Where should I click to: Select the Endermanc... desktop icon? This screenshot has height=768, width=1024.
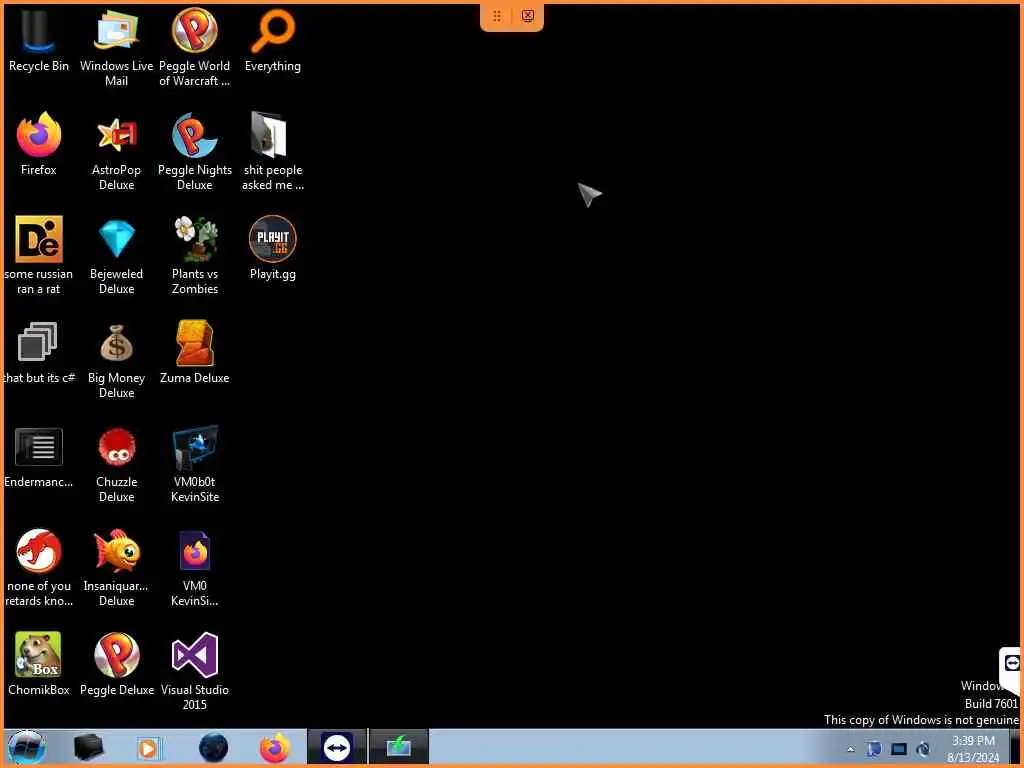pyautogui.click(x=39, y=457)
